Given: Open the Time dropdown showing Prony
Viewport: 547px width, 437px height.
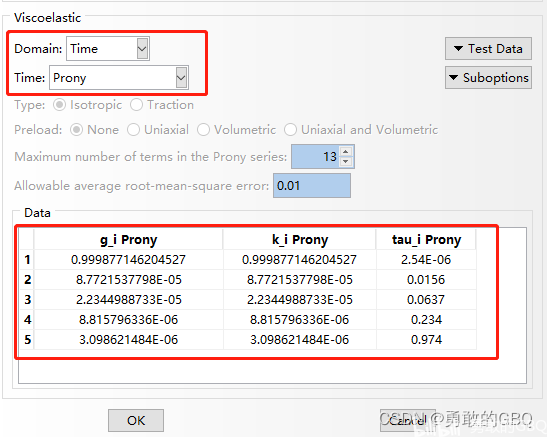Looking at the screenshot, I should coord(119,77).
